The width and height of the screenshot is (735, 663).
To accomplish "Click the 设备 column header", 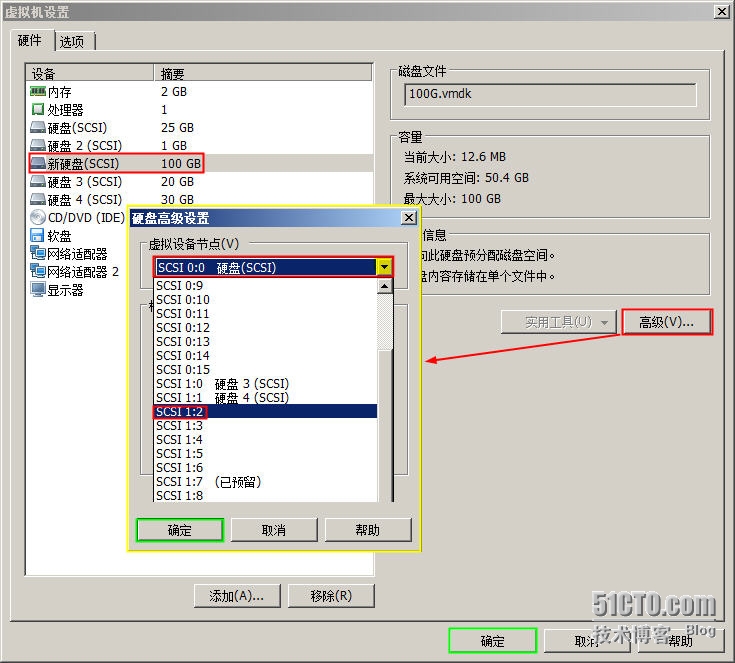I will pos(90,73).
